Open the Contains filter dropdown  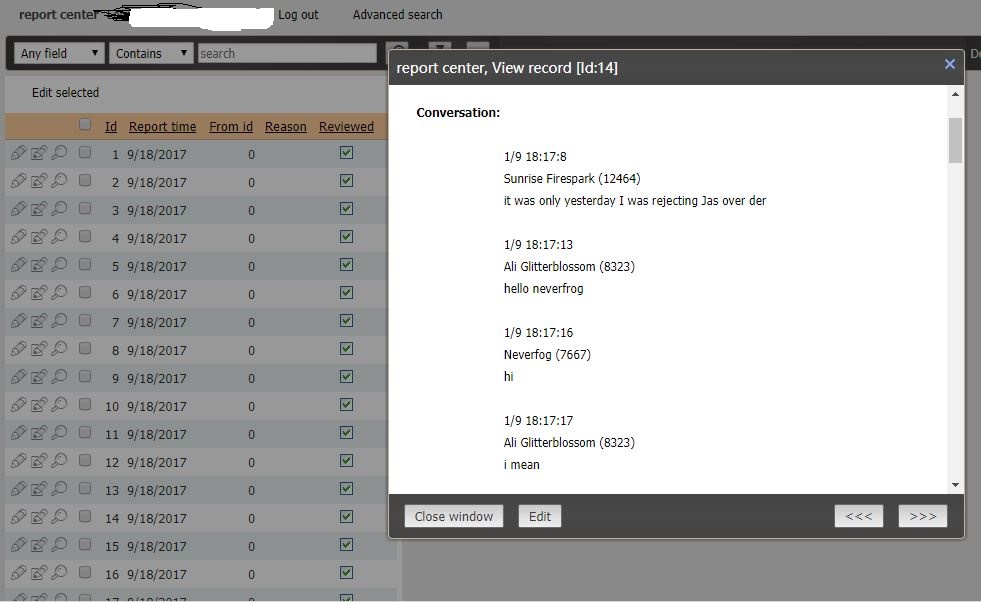151,53
